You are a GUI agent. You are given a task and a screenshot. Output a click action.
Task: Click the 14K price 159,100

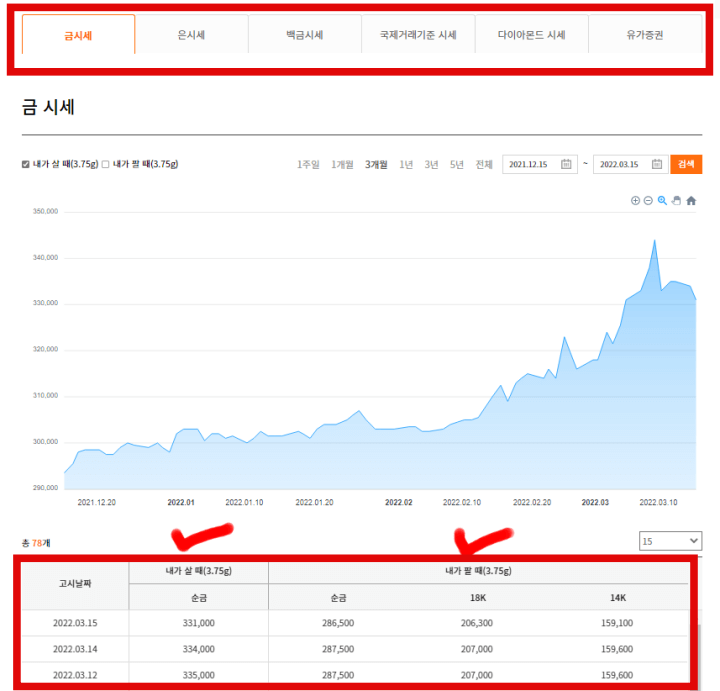pos(617,623)
